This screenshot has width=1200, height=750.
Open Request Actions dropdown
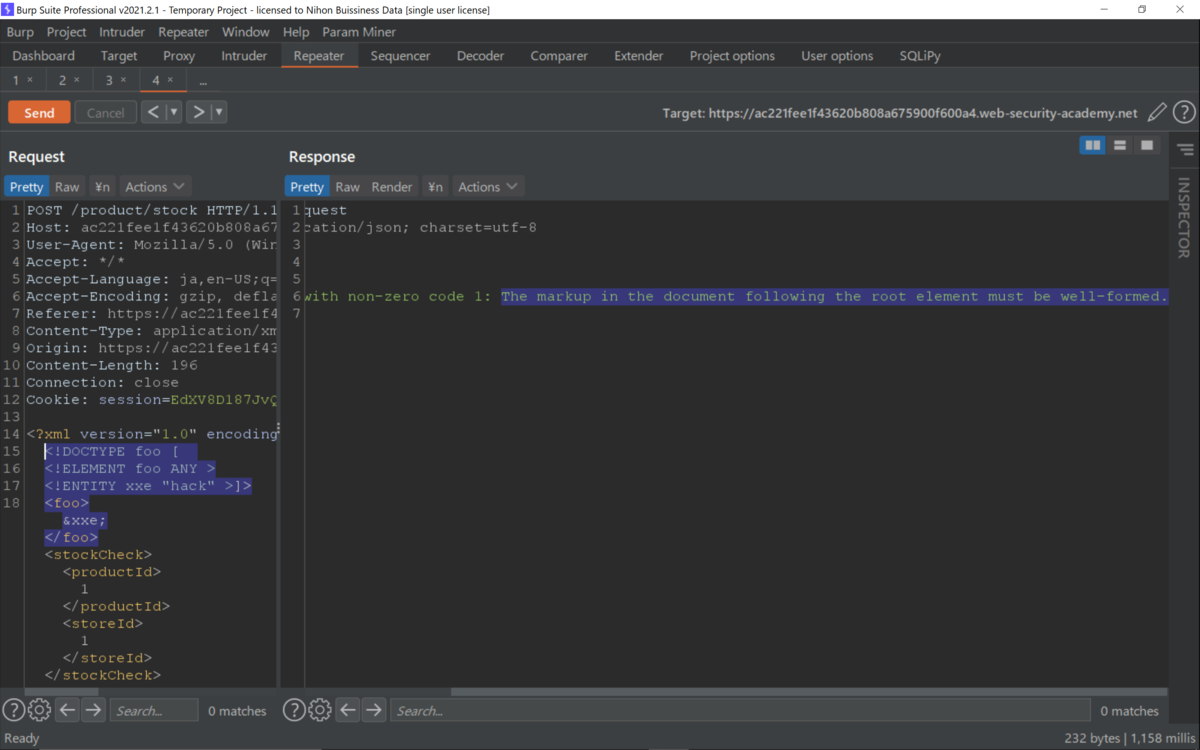(155, 187)
